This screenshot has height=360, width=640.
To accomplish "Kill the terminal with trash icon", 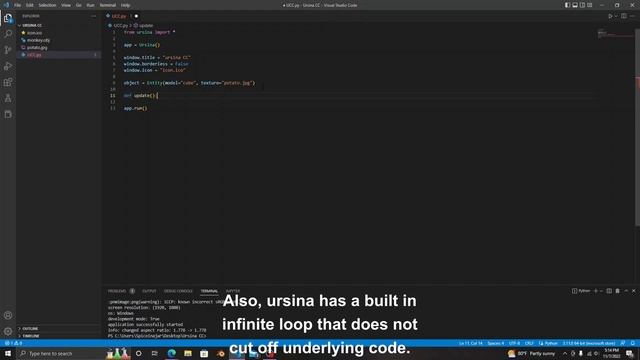I will (618, 291).
